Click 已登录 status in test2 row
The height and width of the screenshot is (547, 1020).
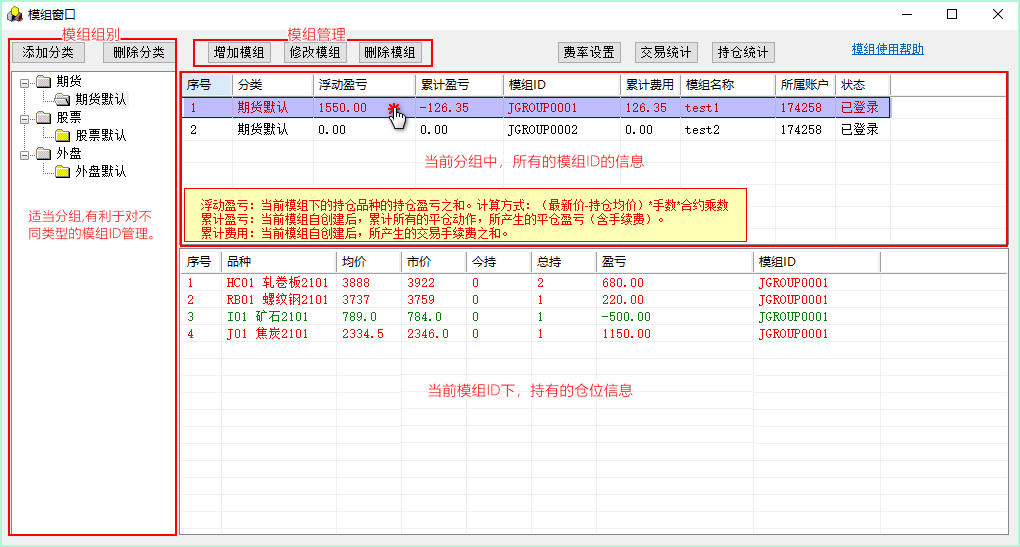coord(859,129)
